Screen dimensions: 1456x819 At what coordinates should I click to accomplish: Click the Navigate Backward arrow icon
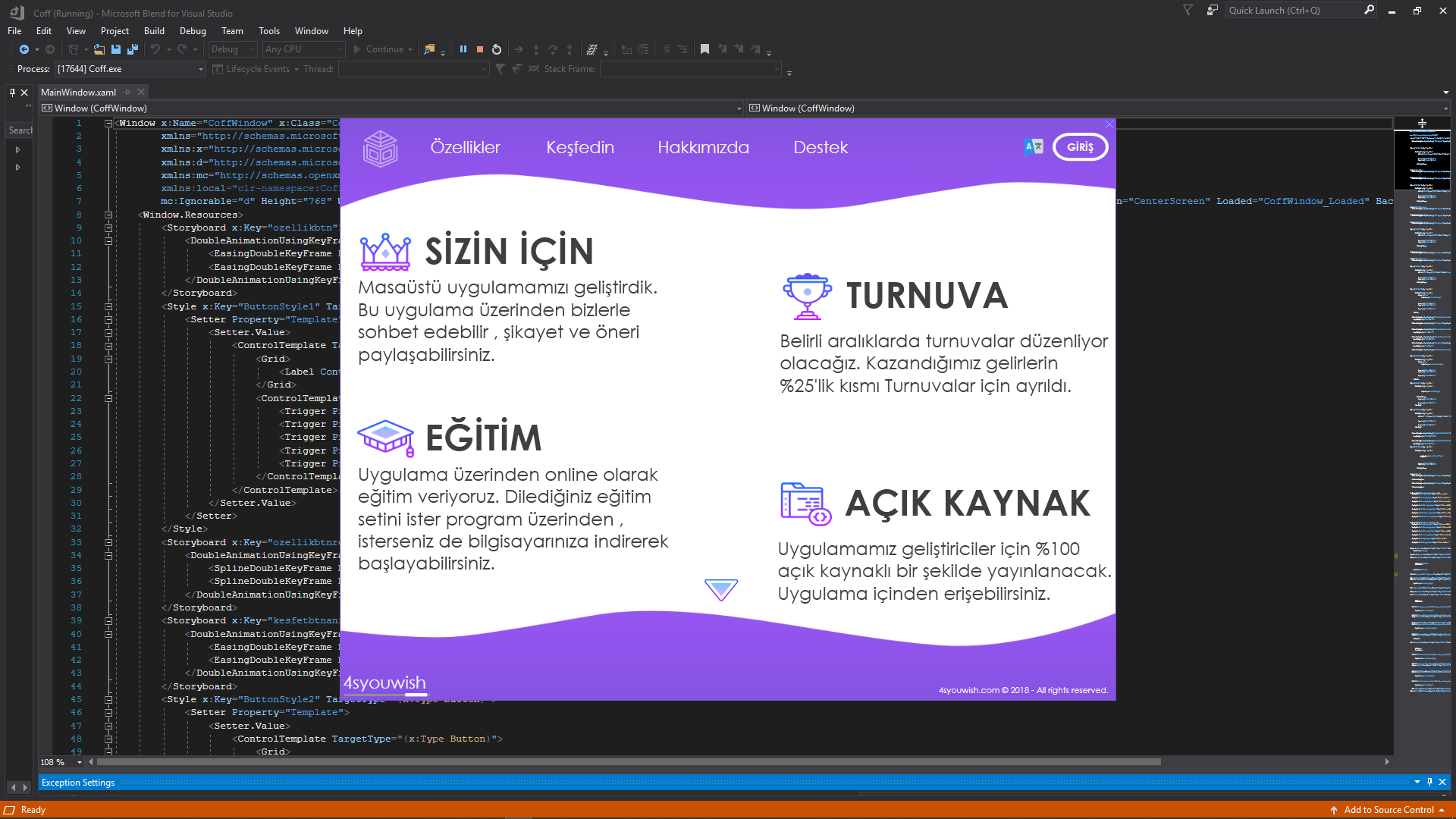[x=24, y=49]
